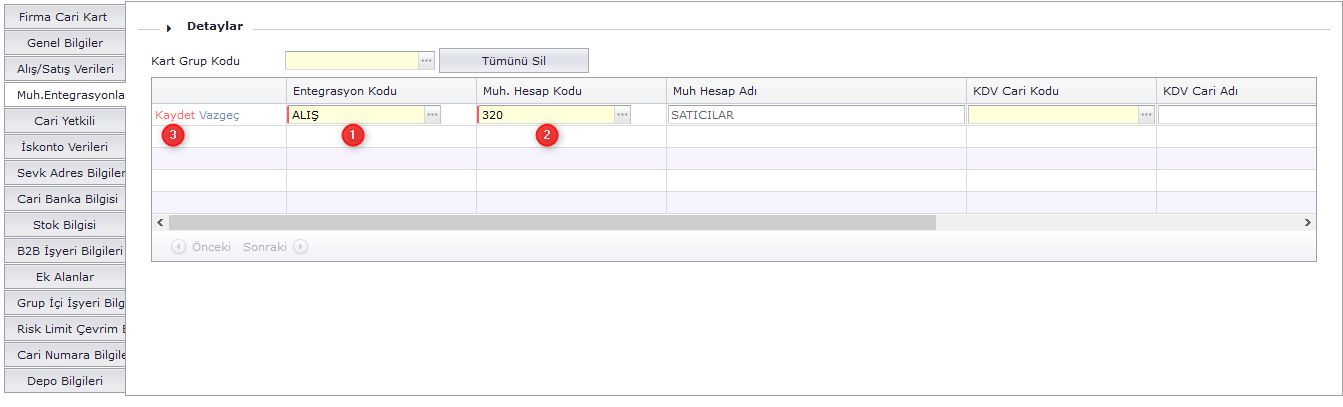Select the Cari Banka Bilgisi tab

tap(64, 198)
